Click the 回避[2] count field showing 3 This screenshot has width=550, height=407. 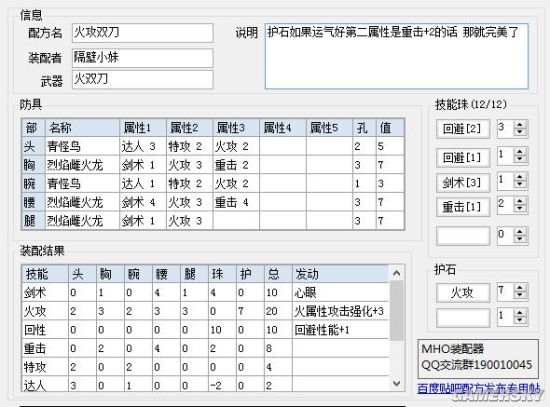click(x=505, y=128)
